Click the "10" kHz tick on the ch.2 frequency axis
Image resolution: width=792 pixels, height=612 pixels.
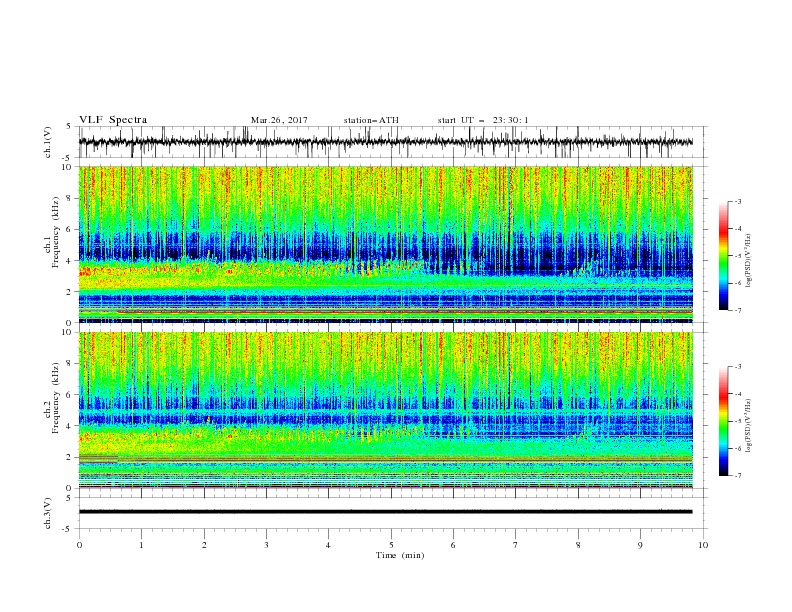click(67, 332)
